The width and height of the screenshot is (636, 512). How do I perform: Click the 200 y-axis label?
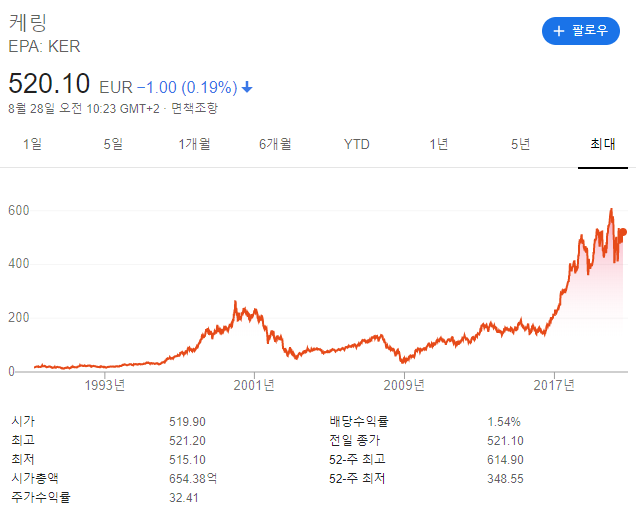19,317
